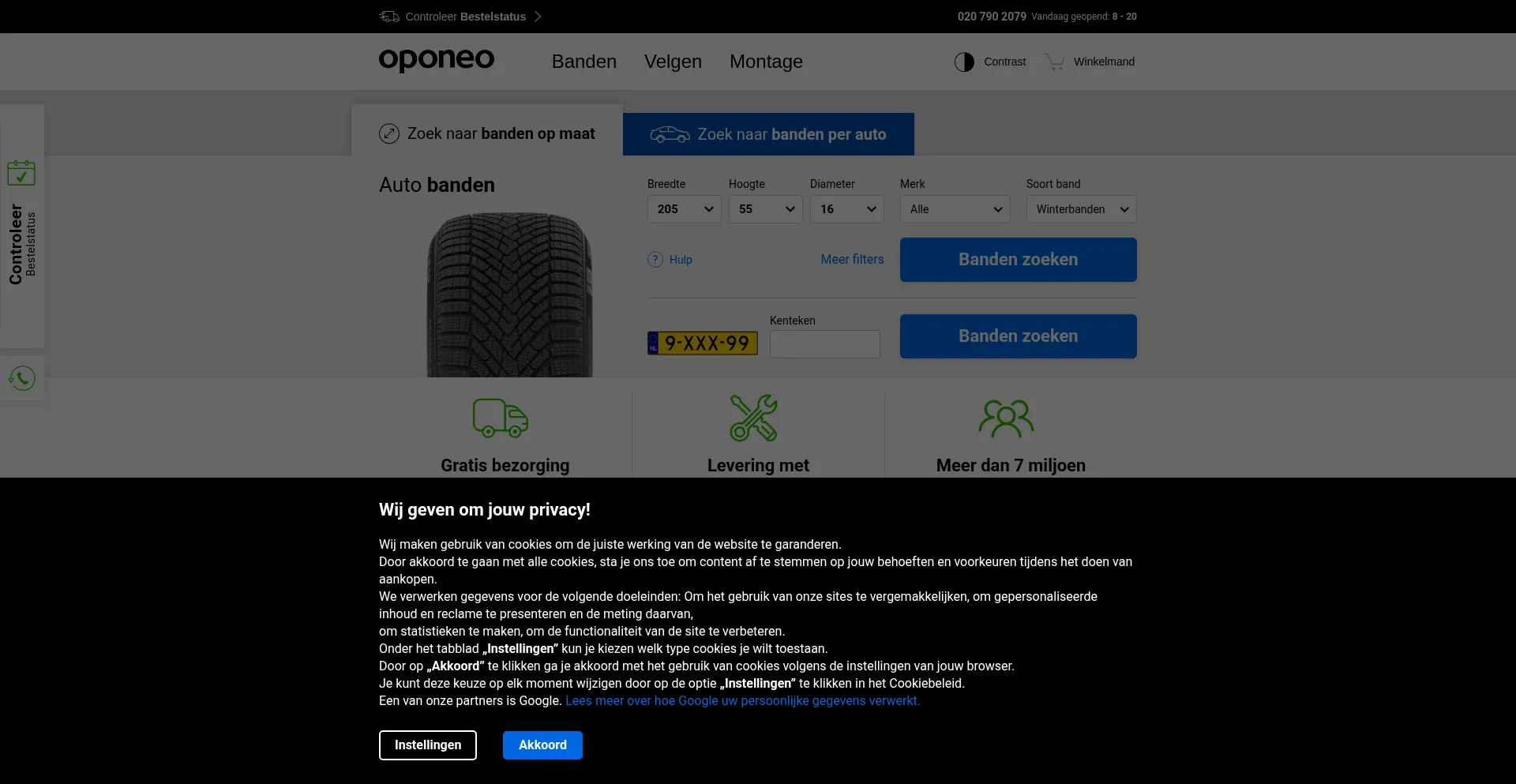Click the green free delivery van icon
Viewport: 1516px width, 784px height.
click(x=501, y=418)
